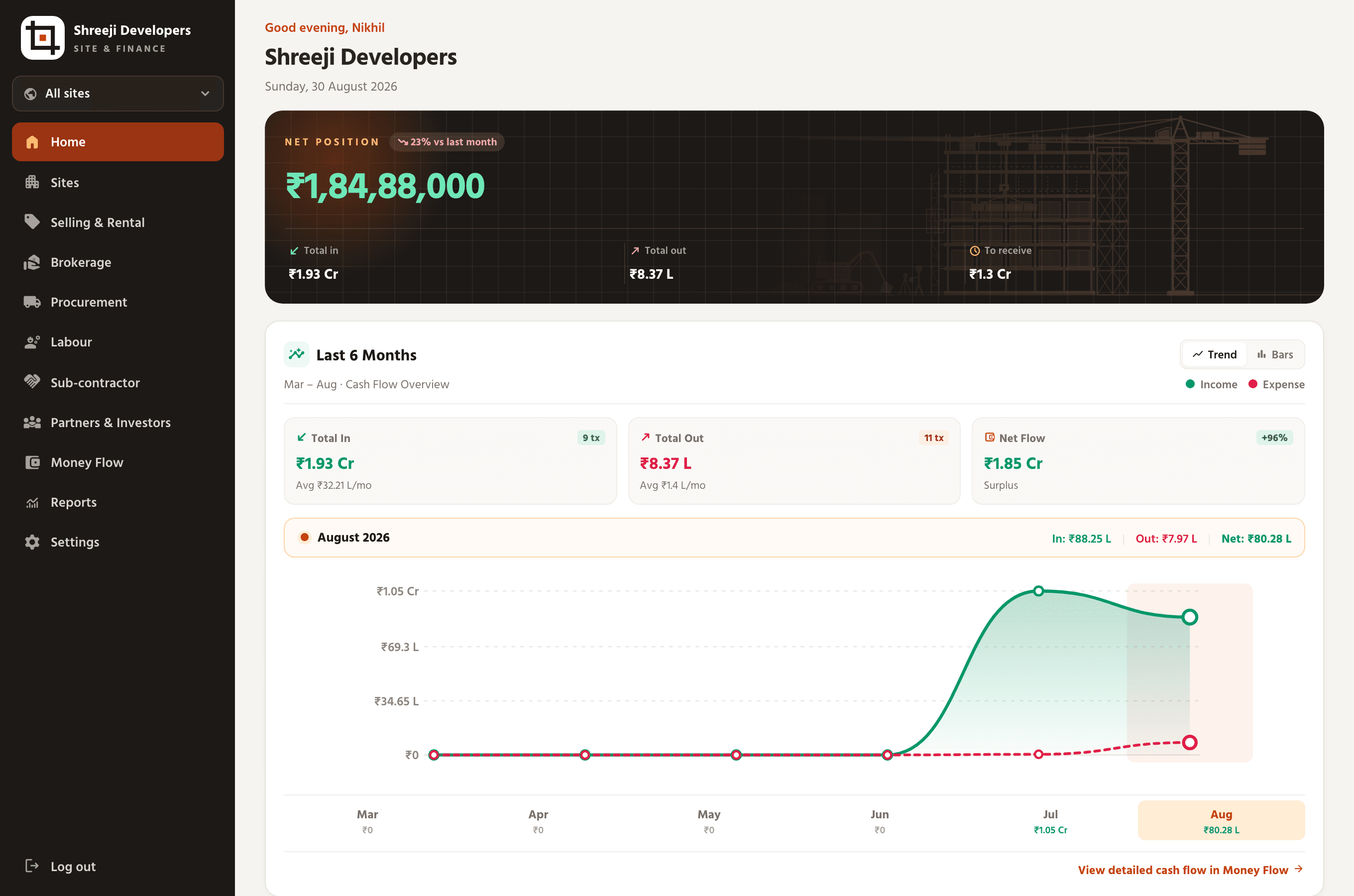Click the Sub-contractor handshake icon
The image size is (1354, 896).
32,382
